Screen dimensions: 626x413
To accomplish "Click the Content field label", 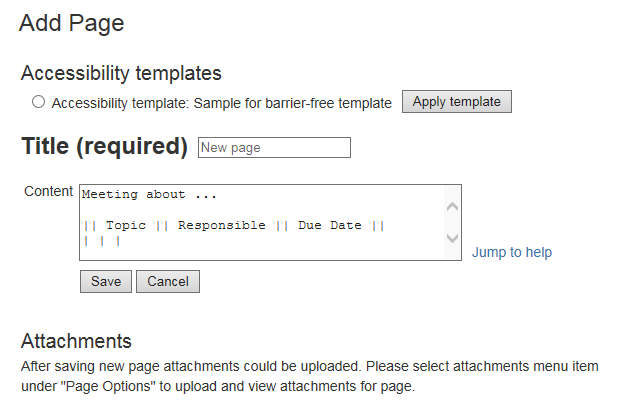I will [48, 191].
